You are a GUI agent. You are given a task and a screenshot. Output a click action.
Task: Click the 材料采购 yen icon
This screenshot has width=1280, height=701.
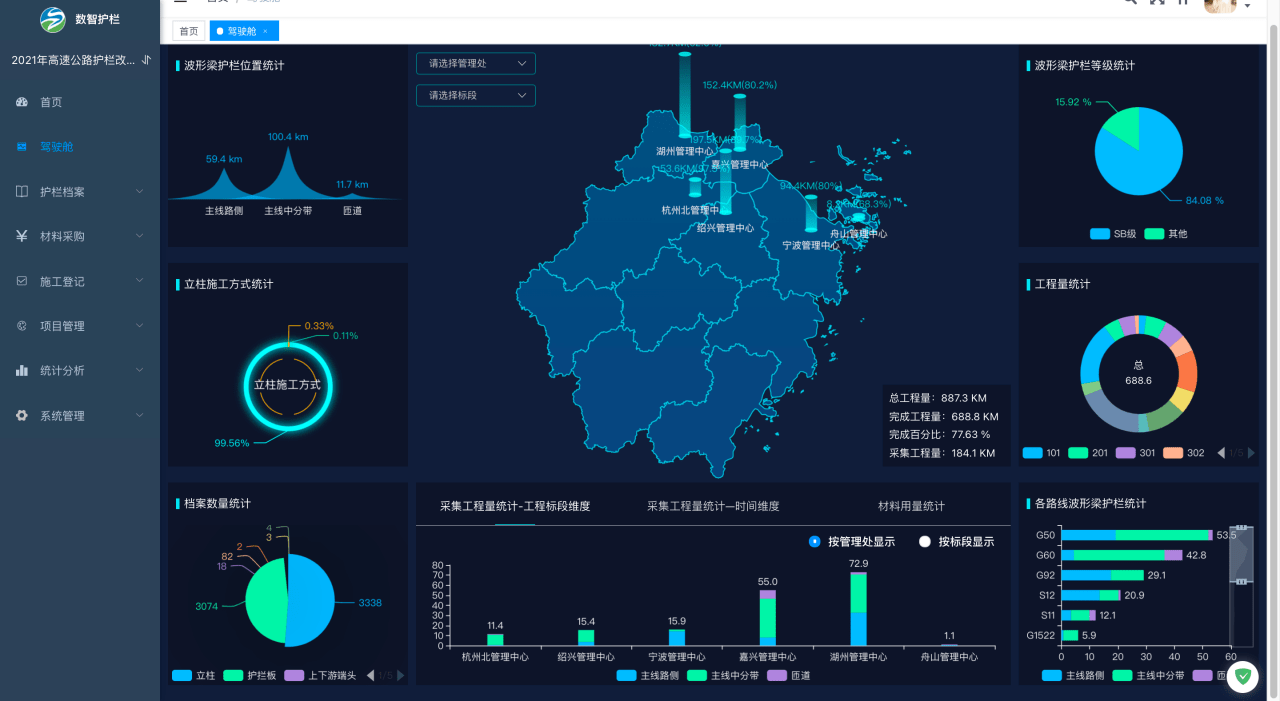point(22,236)
